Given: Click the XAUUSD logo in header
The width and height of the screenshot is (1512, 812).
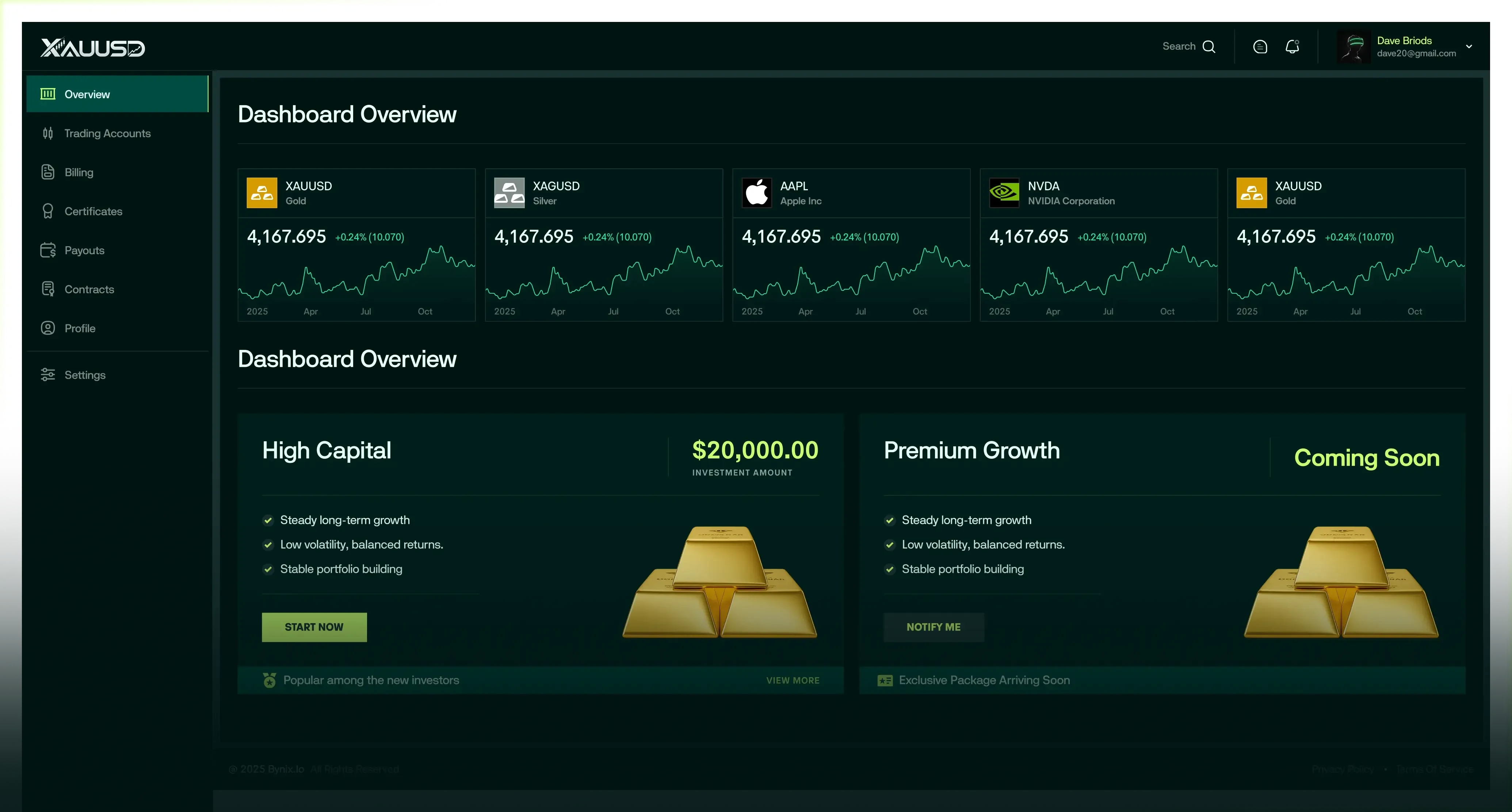Looking at the screenshot, I should 93,47.
